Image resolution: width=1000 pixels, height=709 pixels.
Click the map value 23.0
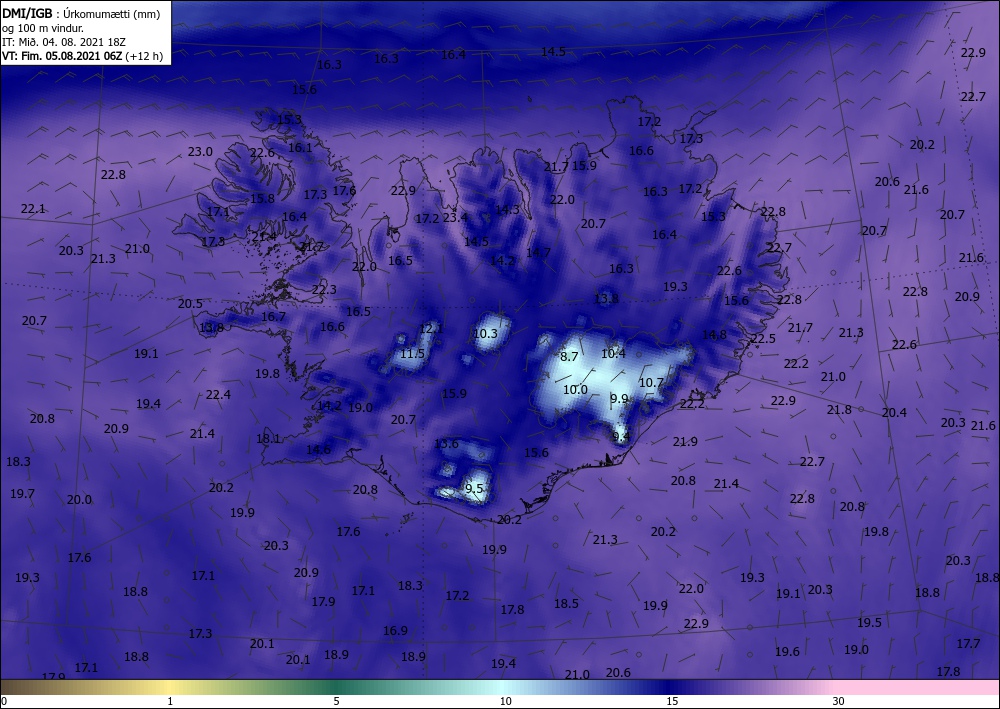pos(200,152)
